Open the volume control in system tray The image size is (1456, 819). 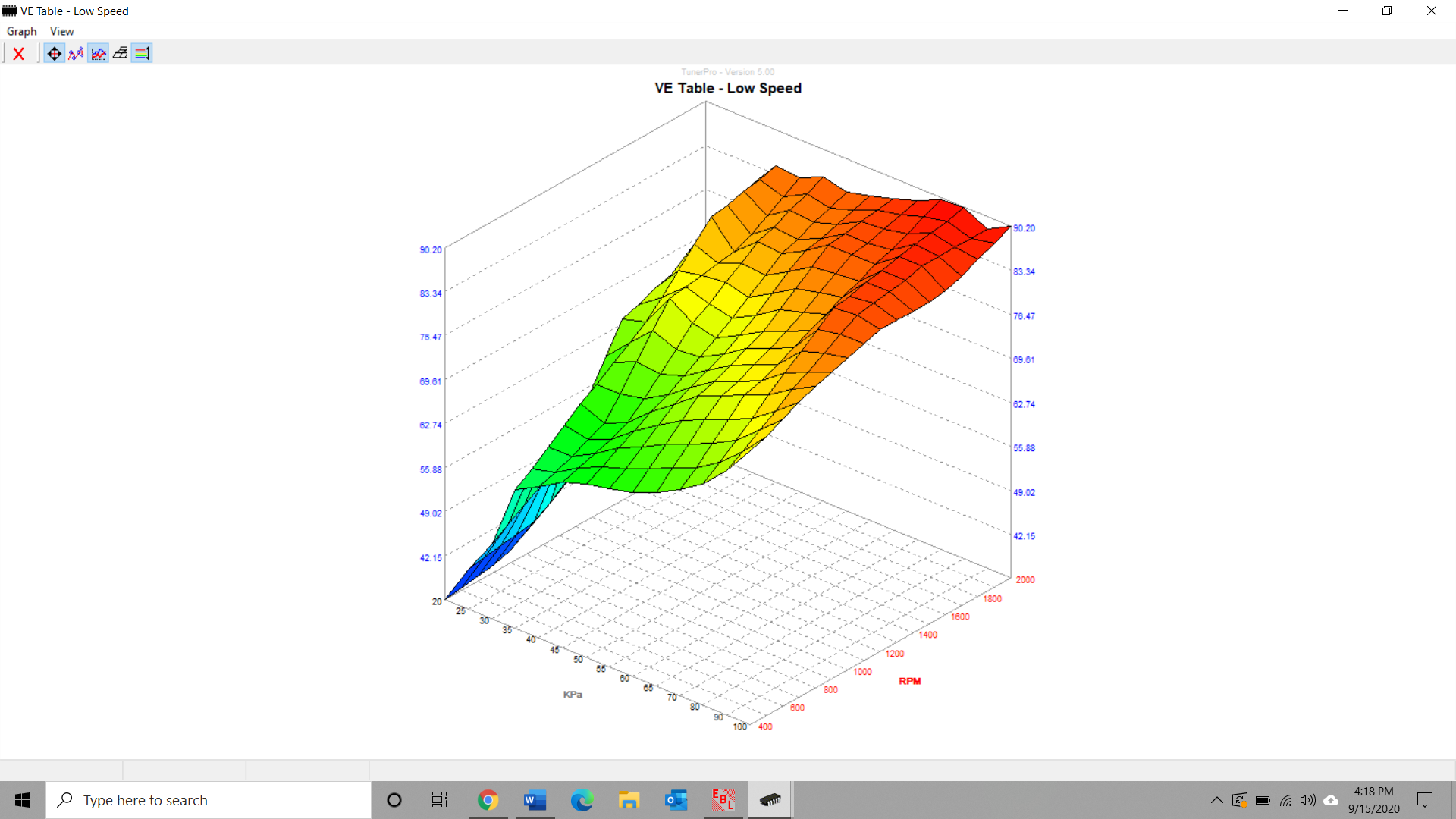(x=1307, y=800)
